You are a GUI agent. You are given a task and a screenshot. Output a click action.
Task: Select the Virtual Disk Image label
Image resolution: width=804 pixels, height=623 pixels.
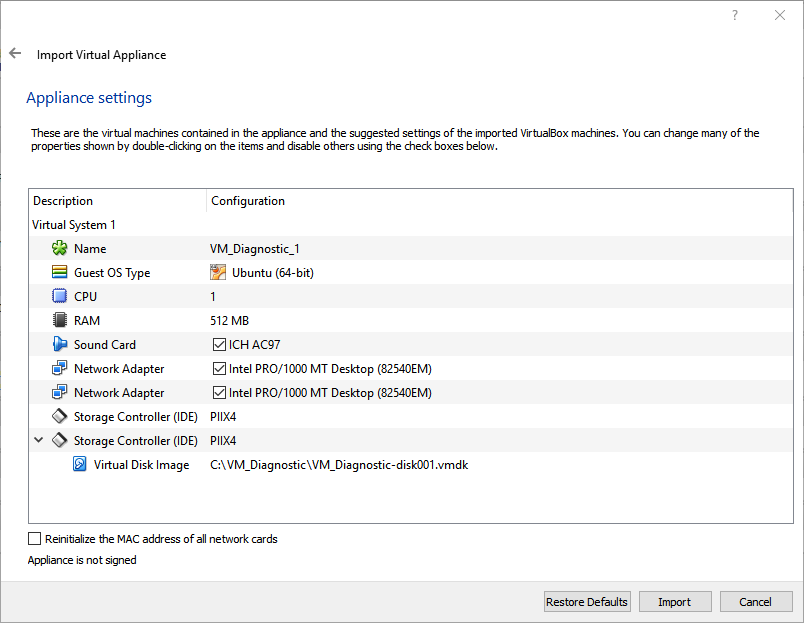click(142, 465)
